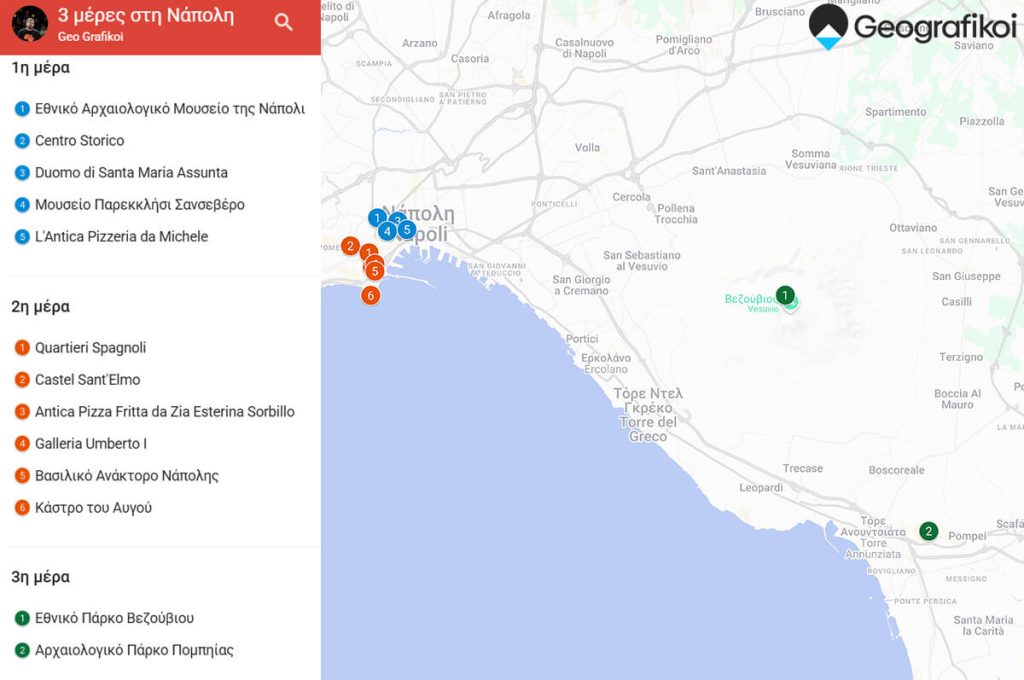
Task: Click blue map marker 1 on map
Action: (x=377, y=218)
